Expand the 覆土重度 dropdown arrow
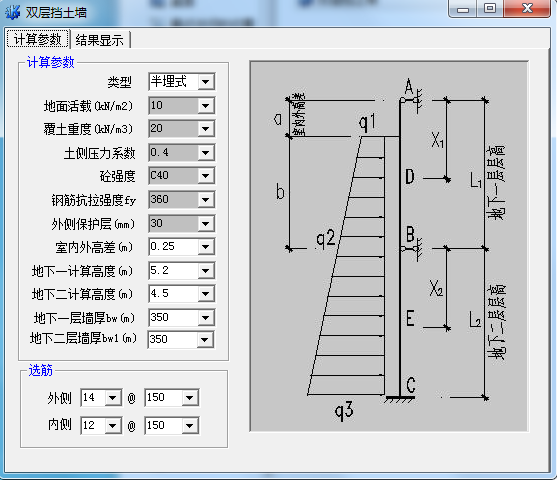The width and height of the screenshot is (557, 480). coord(206,129)
